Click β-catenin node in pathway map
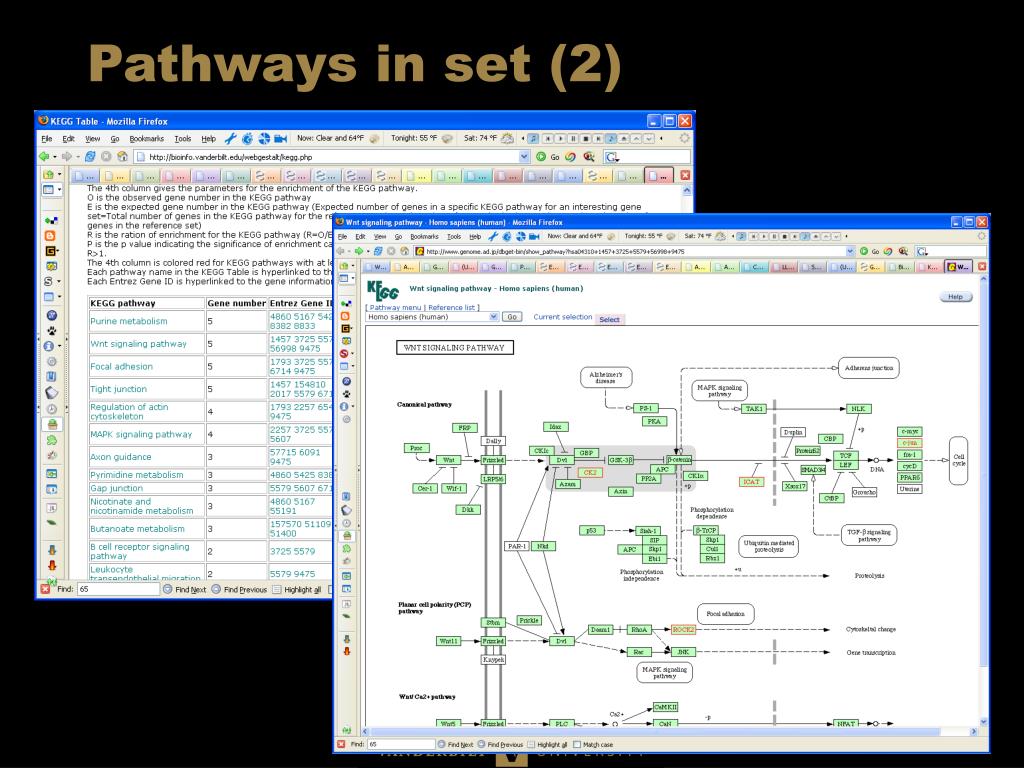 click(x=679, y=460)
